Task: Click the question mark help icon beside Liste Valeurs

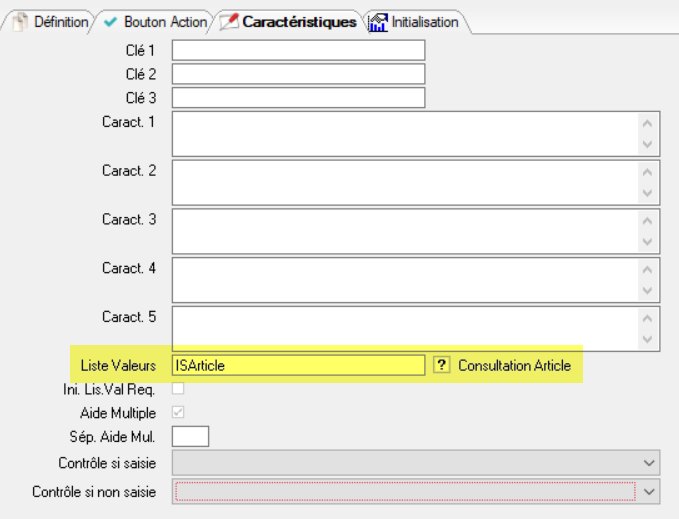Action: 441,366
